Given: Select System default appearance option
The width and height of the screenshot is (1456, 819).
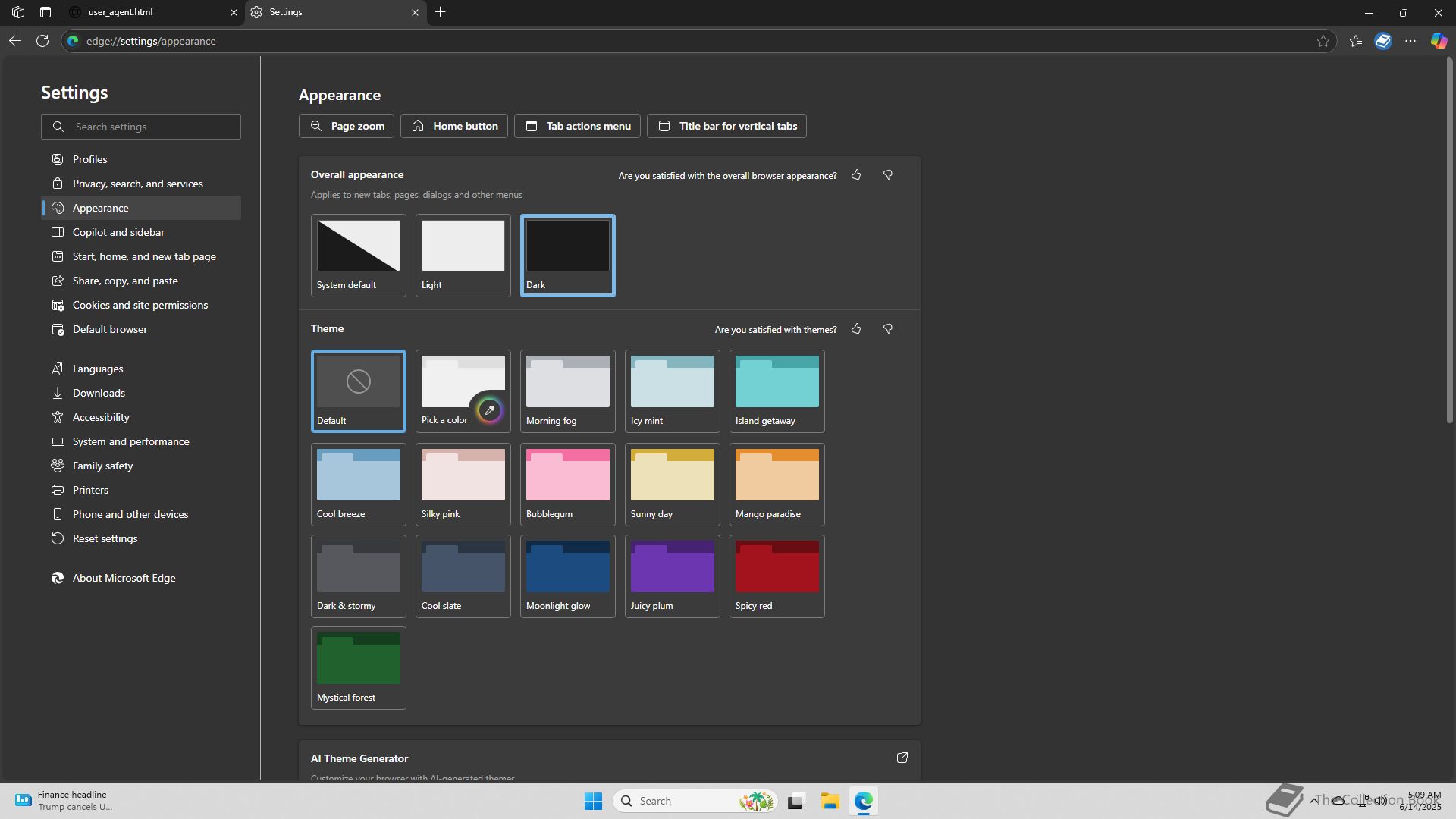Looking at the screenshot, I should [358, 255].
